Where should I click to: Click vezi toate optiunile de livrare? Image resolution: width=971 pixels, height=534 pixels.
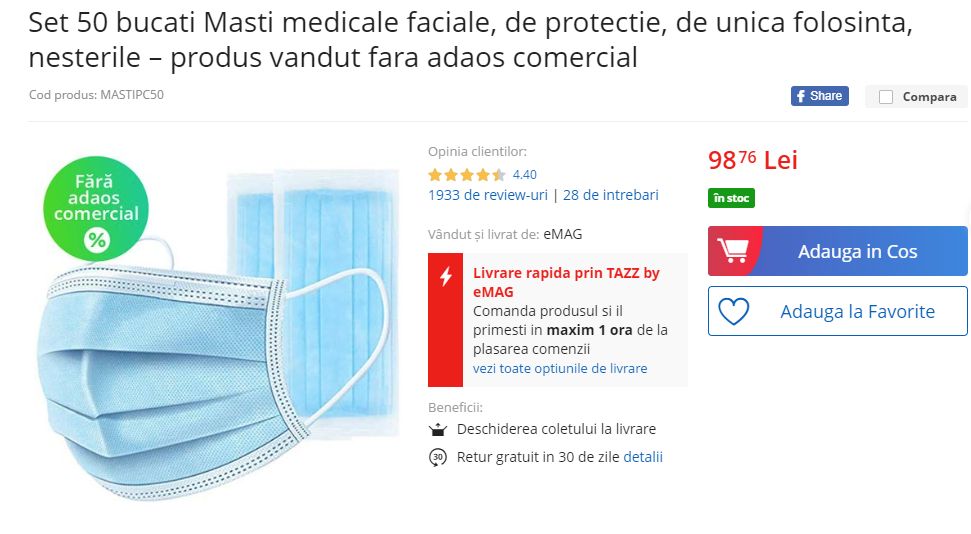tap(560, 369)
